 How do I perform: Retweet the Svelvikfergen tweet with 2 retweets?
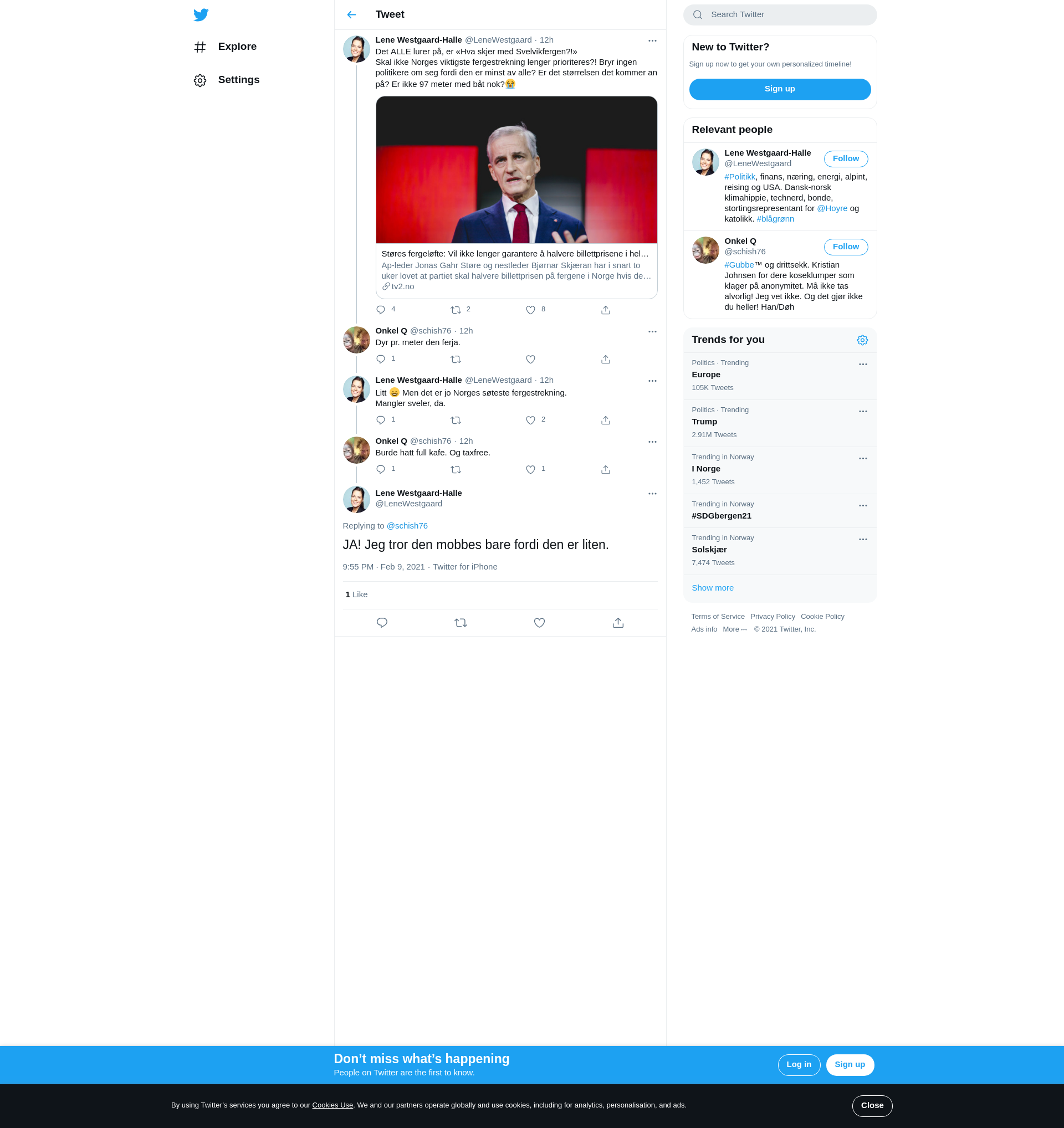click(x=456, y=310)
